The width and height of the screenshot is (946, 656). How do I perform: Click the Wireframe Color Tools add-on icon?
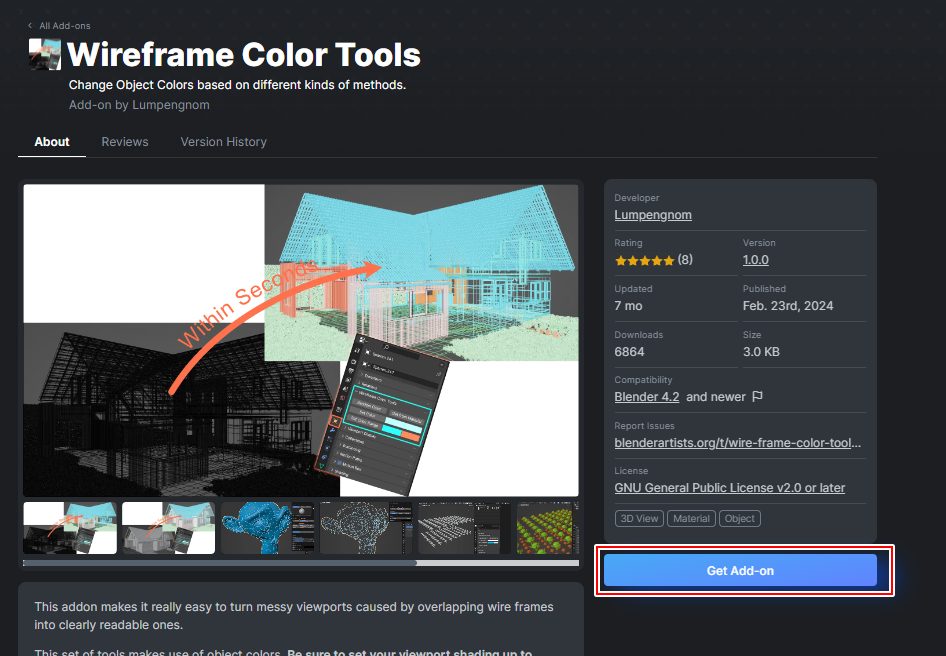[x=45, y=54]
